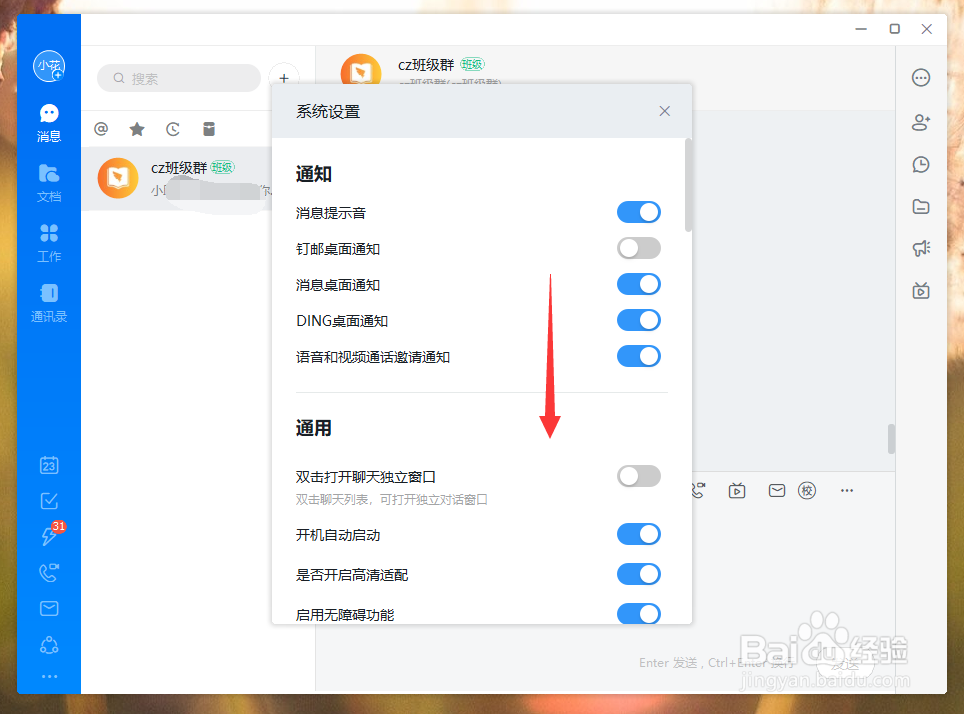Toggle 消息提示音 switch off
This screenshot has height=714, width=964.
point(639,212)
